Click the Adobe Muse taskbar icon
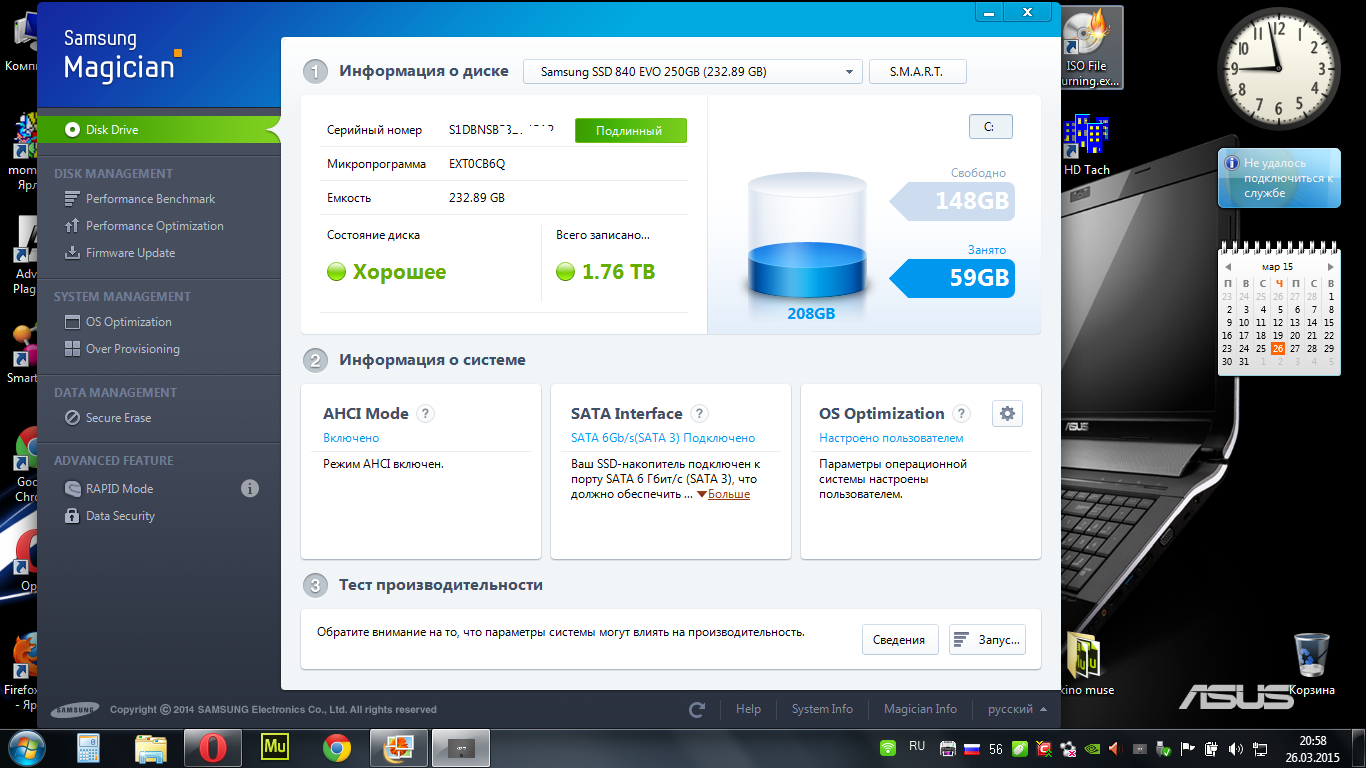This screenshot has width=1366, height=768. coord(274,747)
